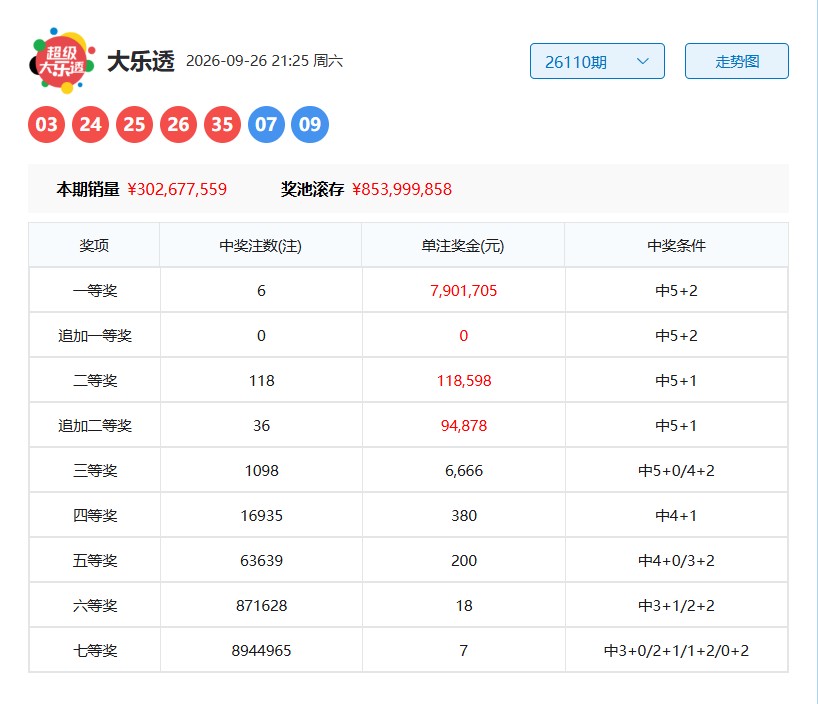Open the 26110期 issue dropdown
The width and height of the screenshot is (818, 704).
coord(597,61)
